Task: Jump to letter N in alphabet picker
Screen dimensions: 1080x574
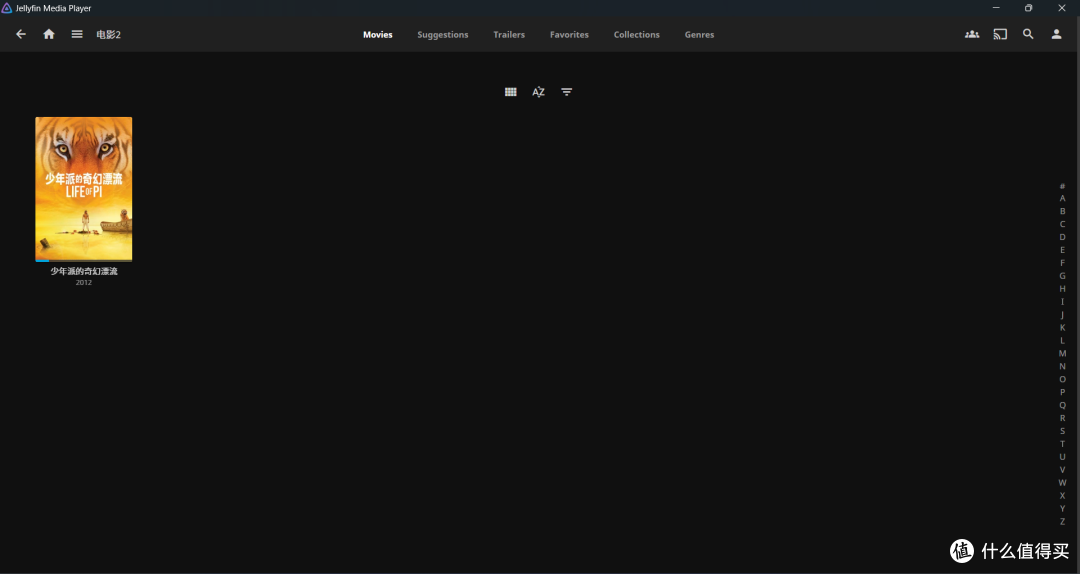Action: pyautogui.click(x=1062, y=367)
